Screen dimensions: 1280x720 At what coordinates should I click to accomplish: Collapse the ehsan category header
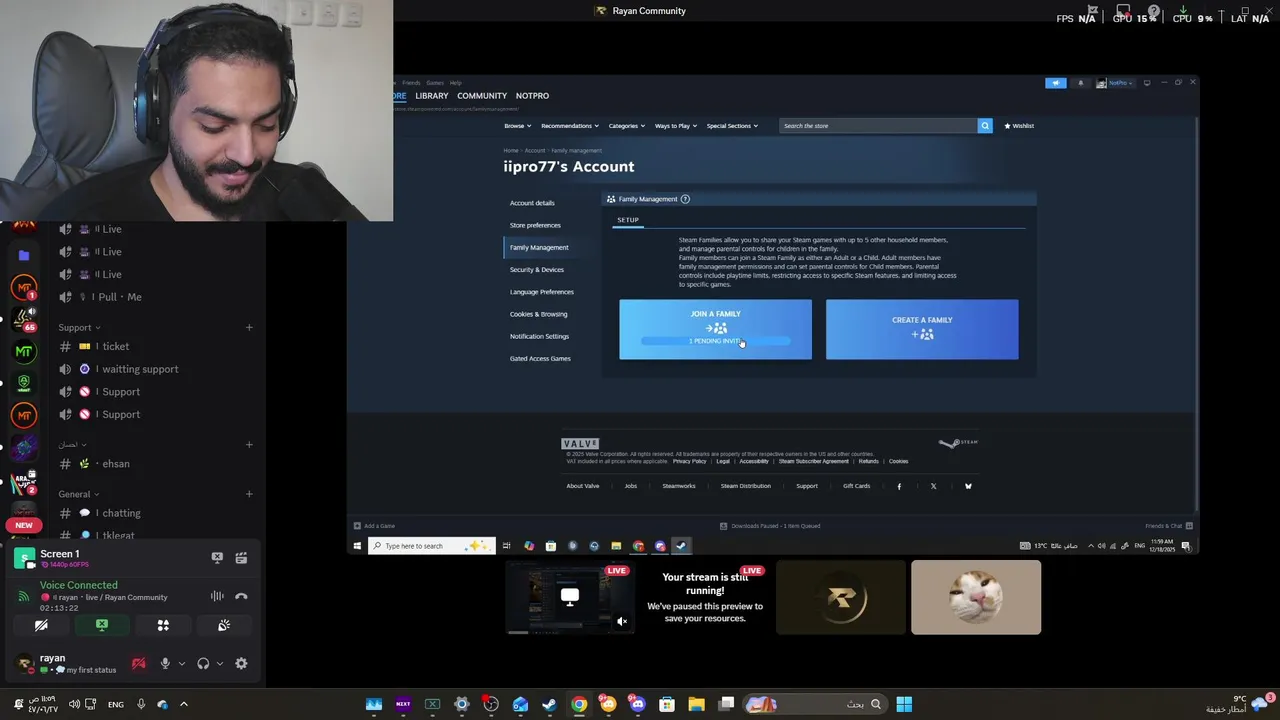coord(72,444)
